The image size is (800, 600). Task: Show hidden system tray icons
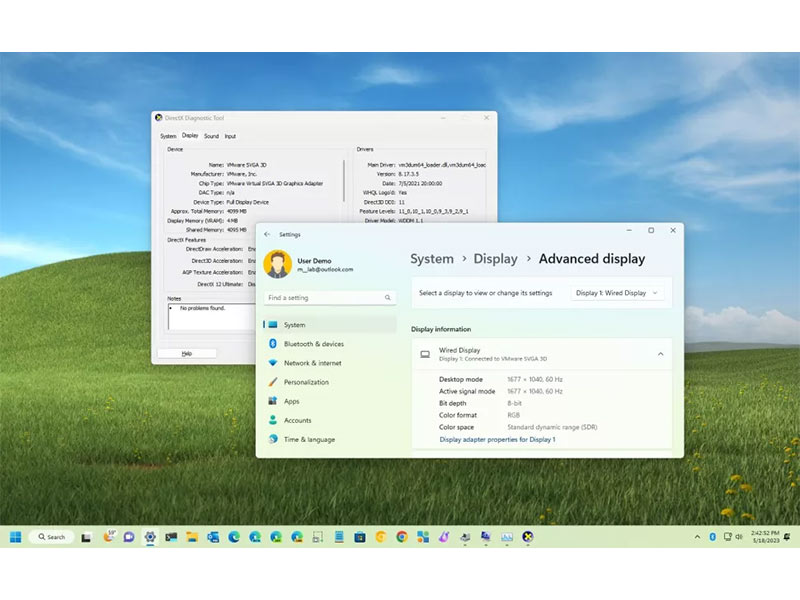[x=697, y=537]
